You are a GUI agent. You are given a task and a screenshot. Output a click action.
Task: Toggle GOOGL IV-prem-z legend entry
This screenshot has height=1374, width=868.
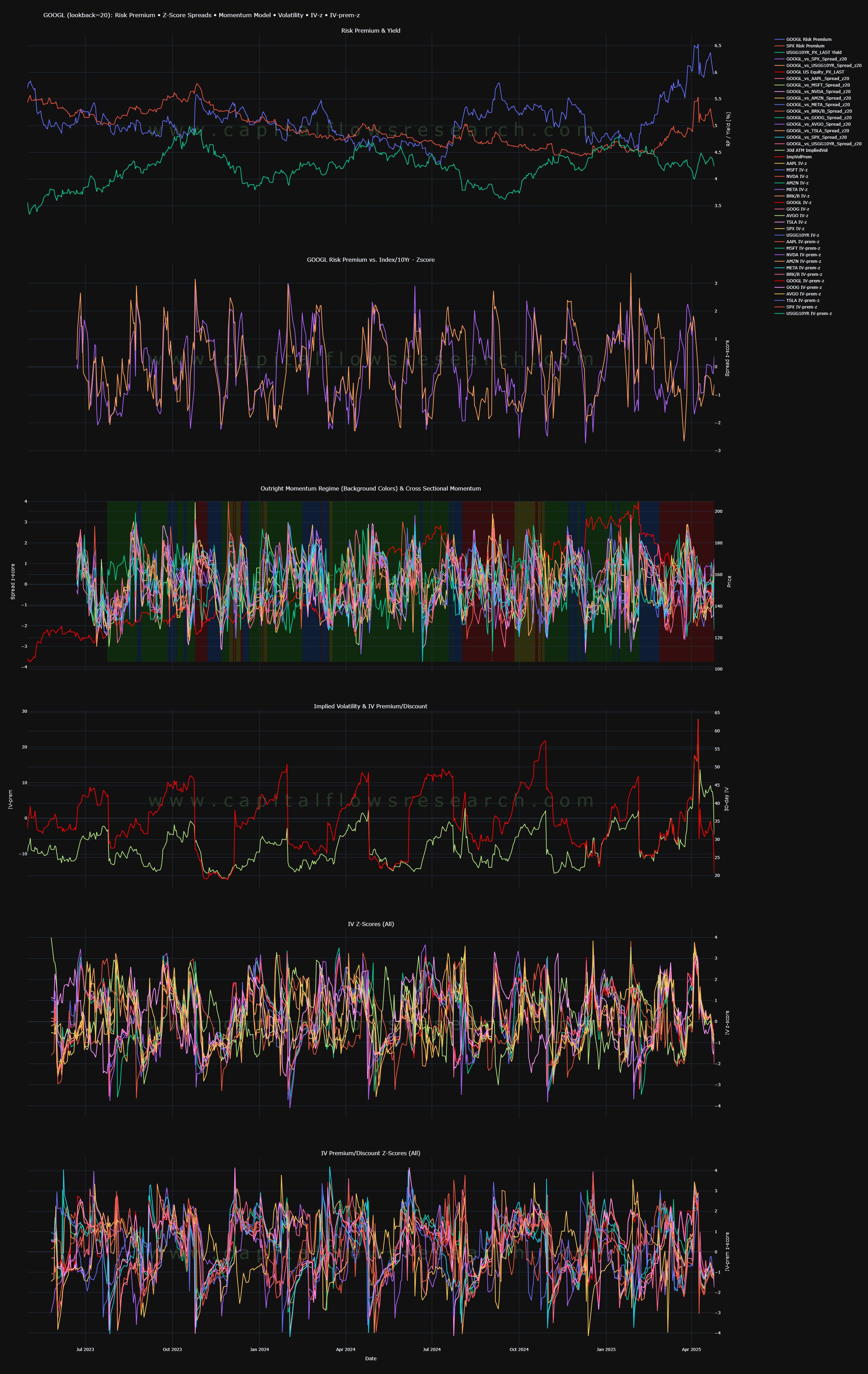pos(799,281)
